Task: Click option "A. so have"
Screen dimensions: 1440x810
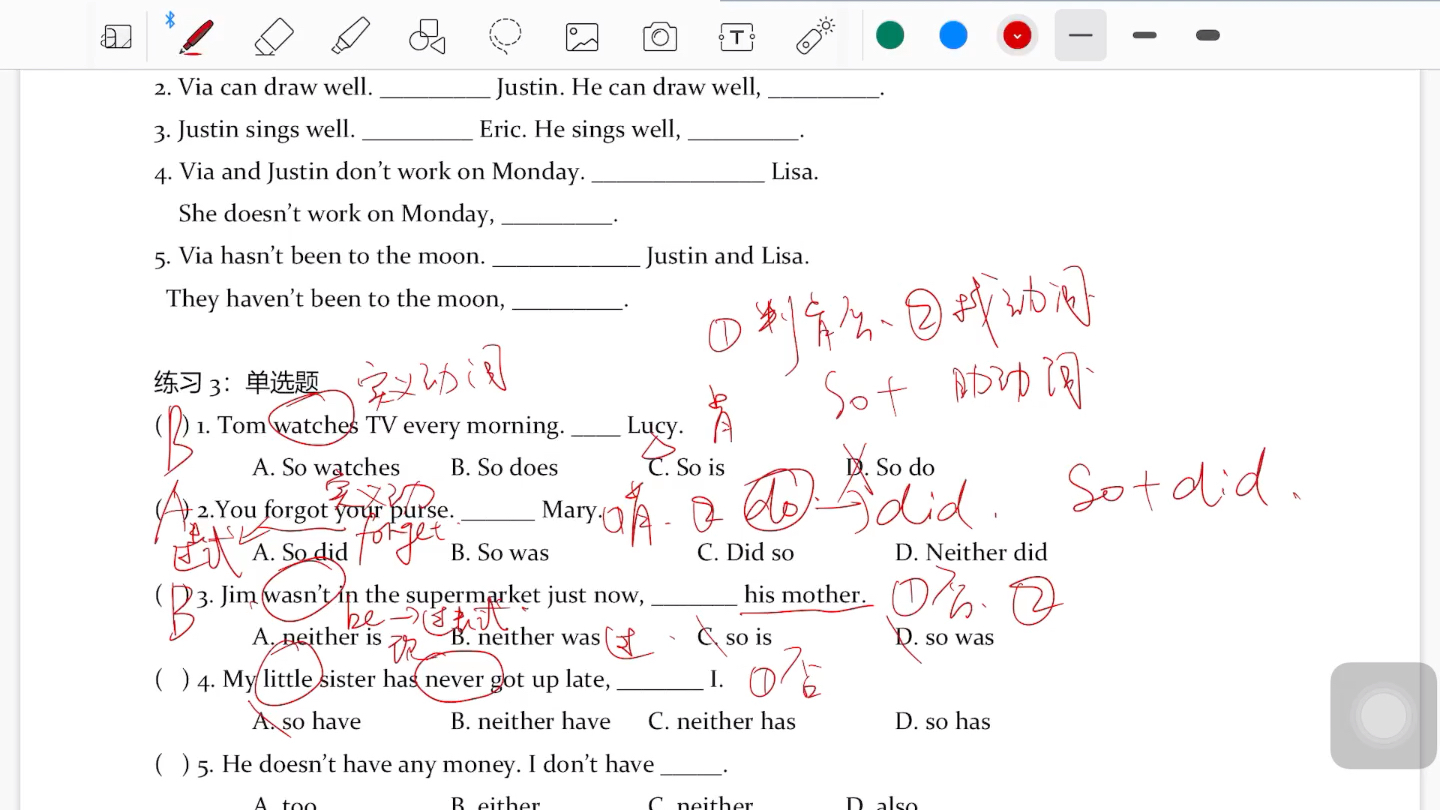Action: tap(307, 721)
